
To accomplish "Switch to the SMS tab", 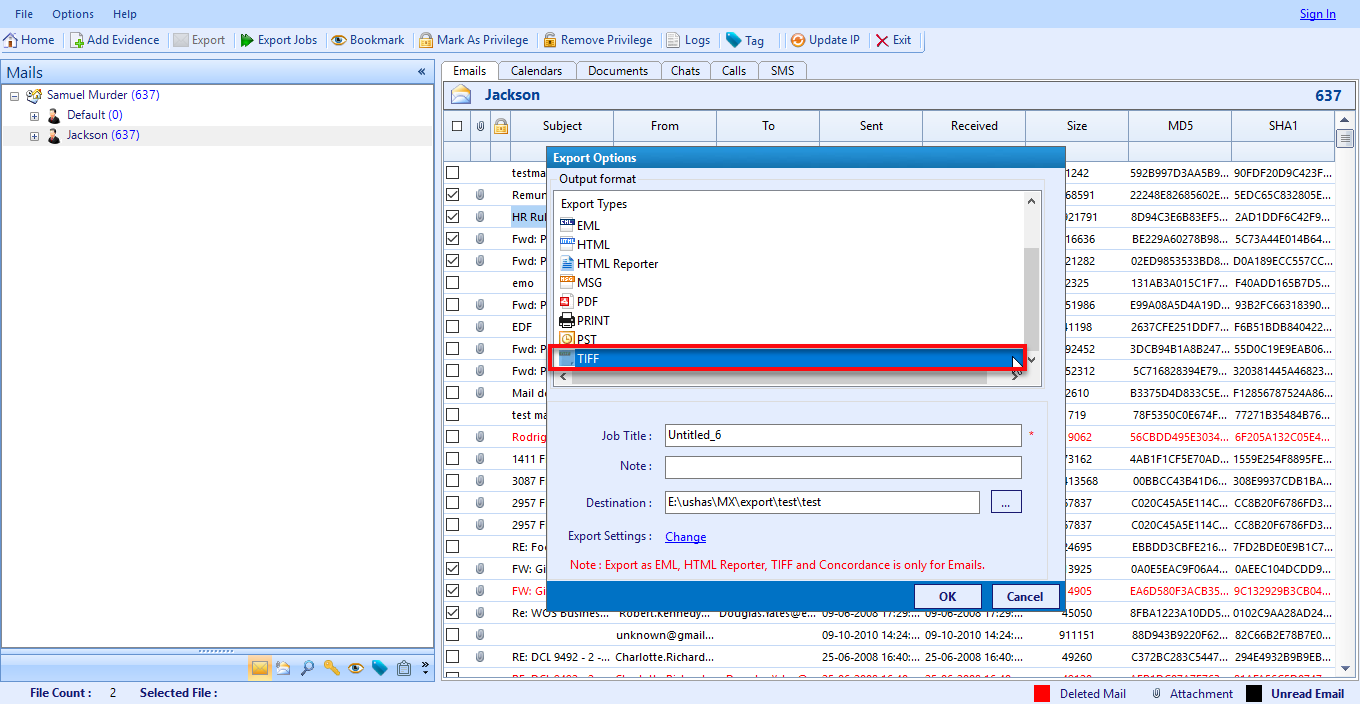I will [x=783, y=71].
